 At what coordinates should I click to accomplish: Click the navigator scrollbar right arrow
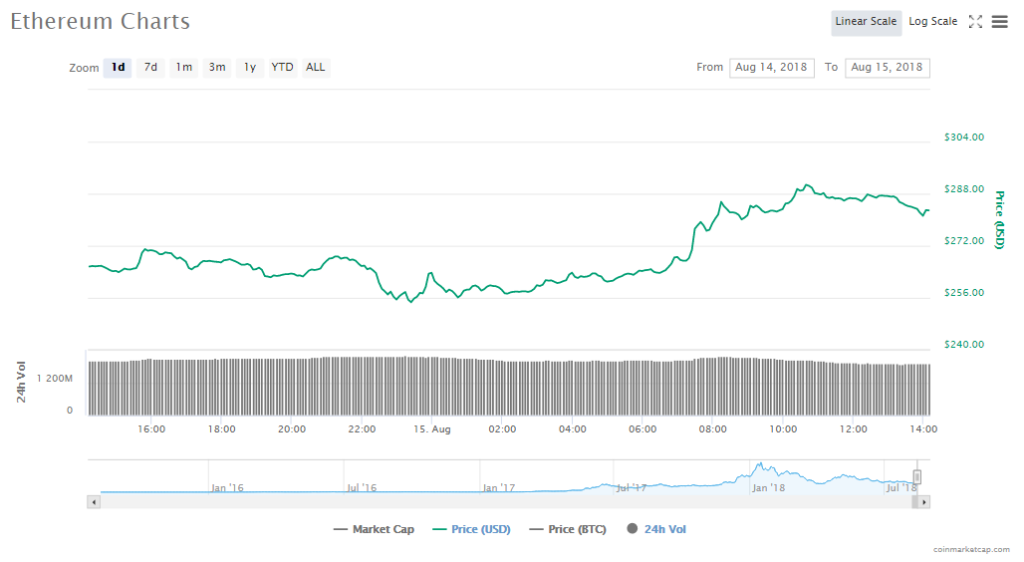(924, 502)
